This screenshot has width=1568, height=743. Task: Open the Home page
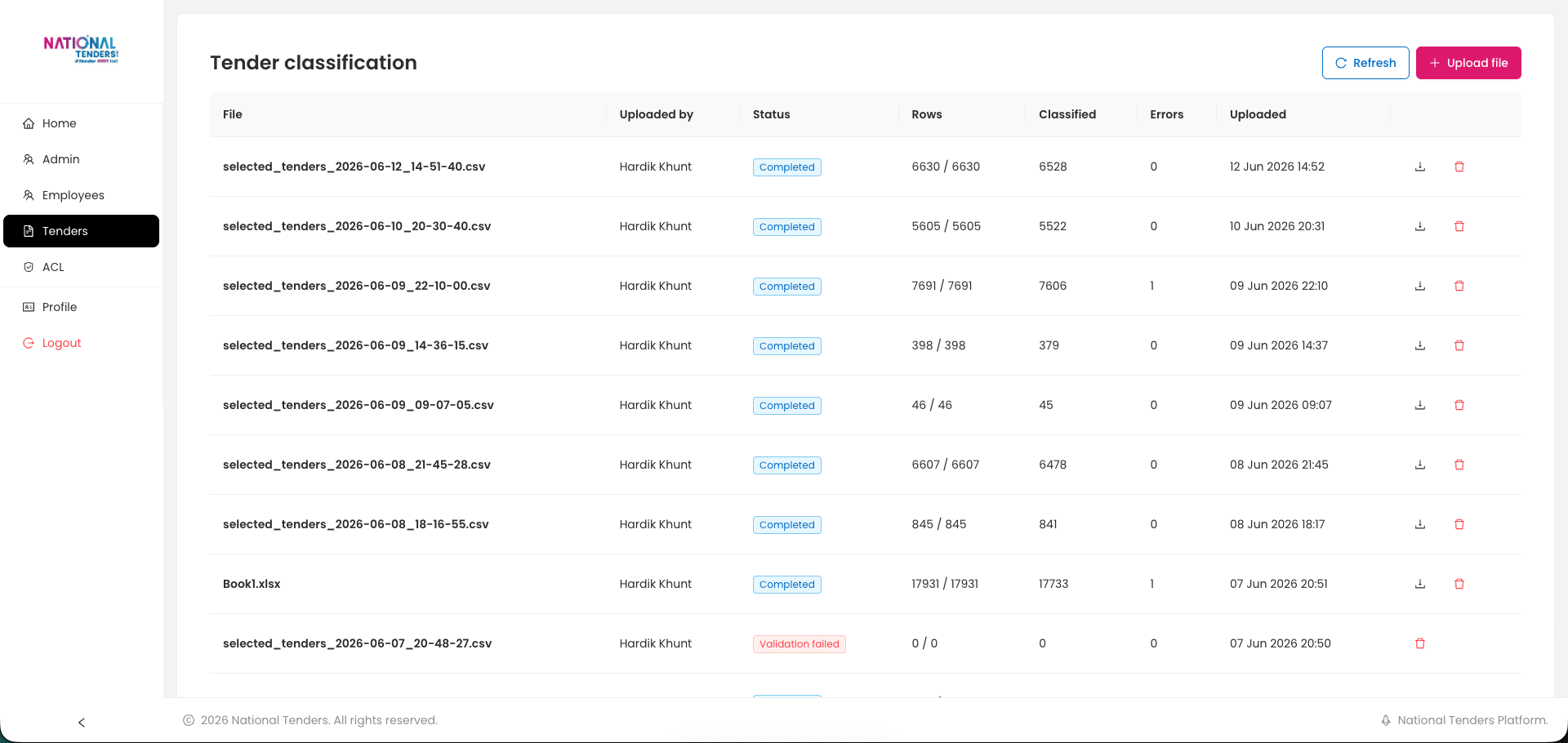pyautogui.click(x=81, y=123)
